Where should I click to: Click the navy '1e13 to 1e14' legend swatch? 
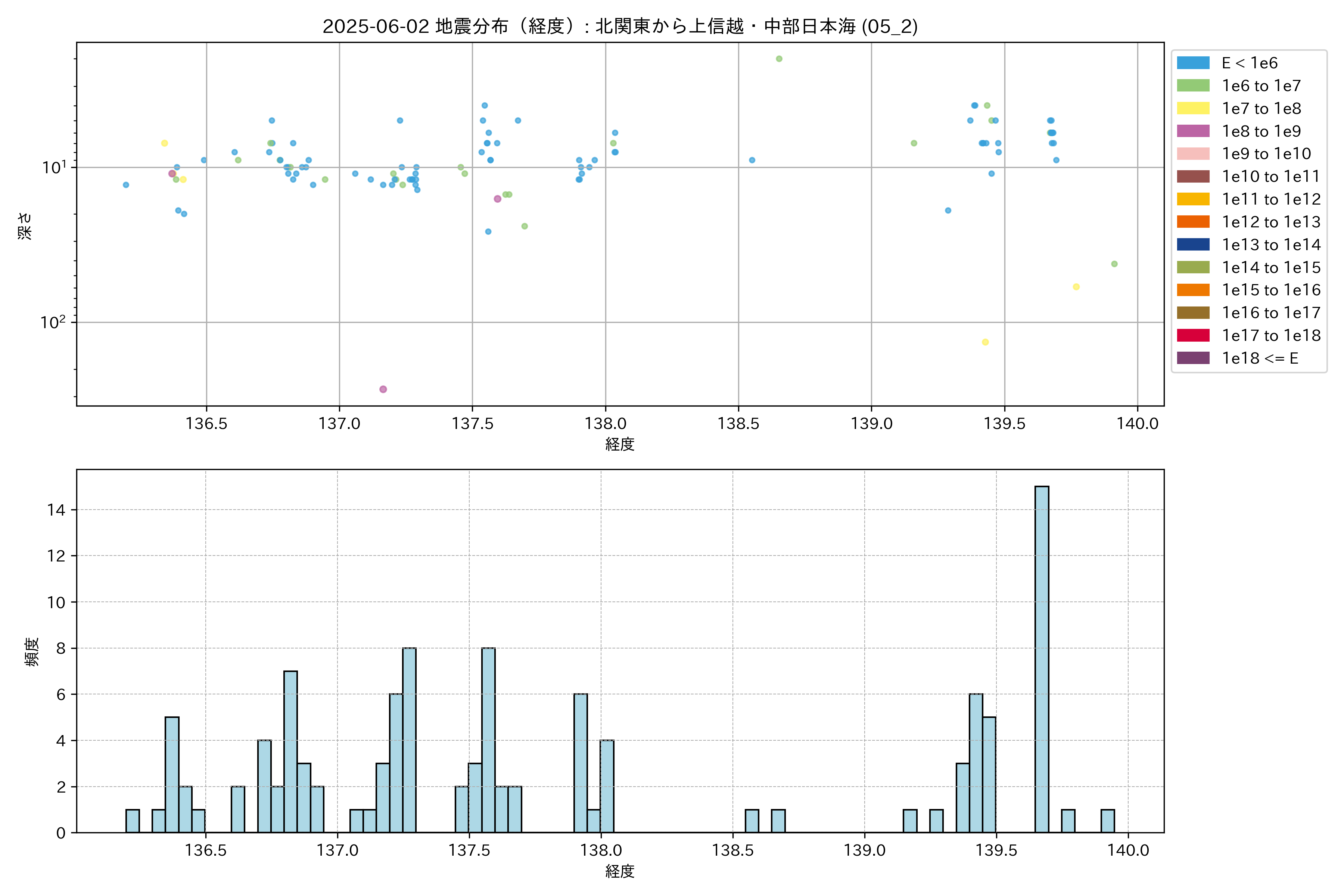click(1192, 245)
